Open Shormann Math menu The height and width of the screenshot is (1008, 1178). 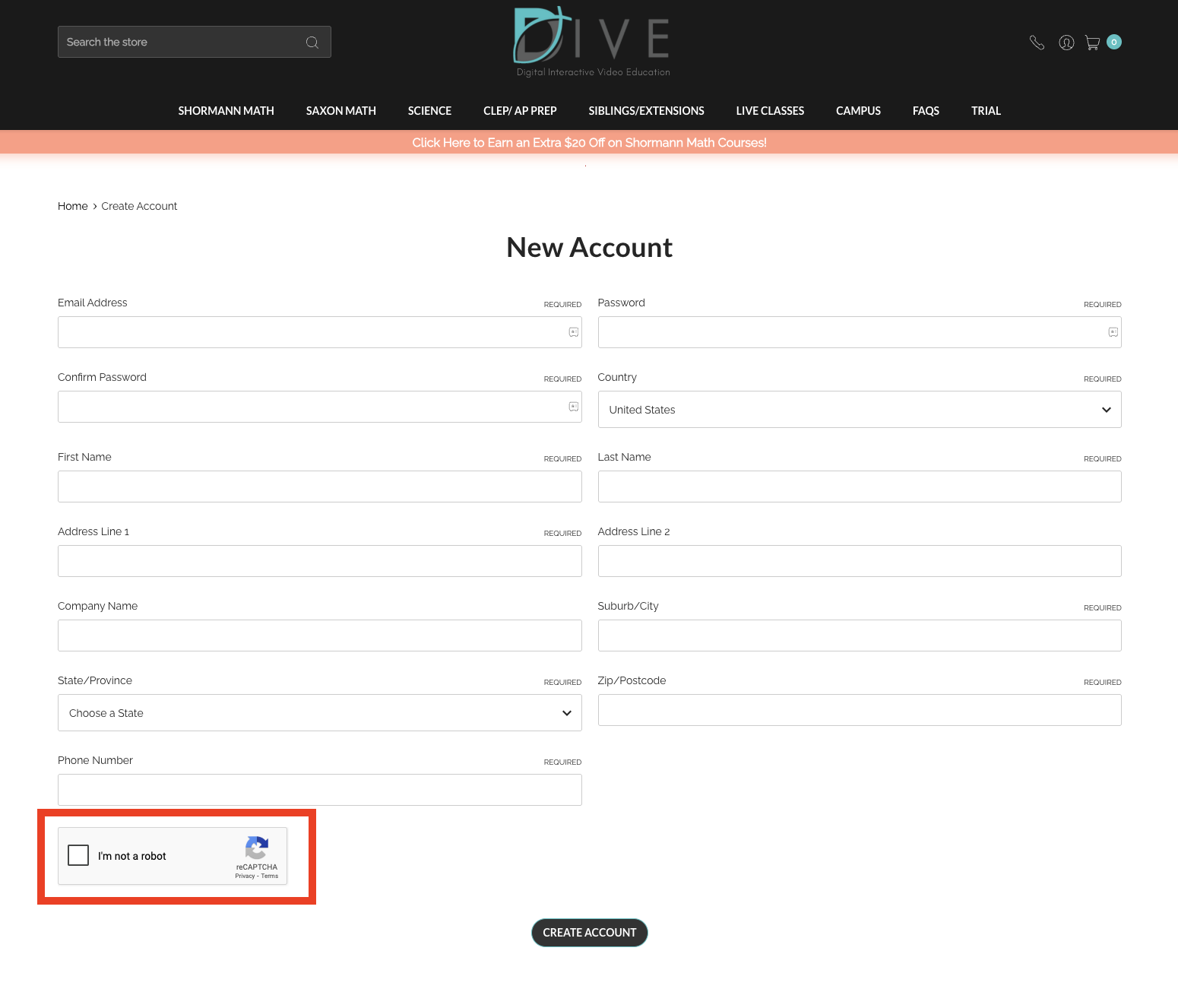tap(226, 111)
